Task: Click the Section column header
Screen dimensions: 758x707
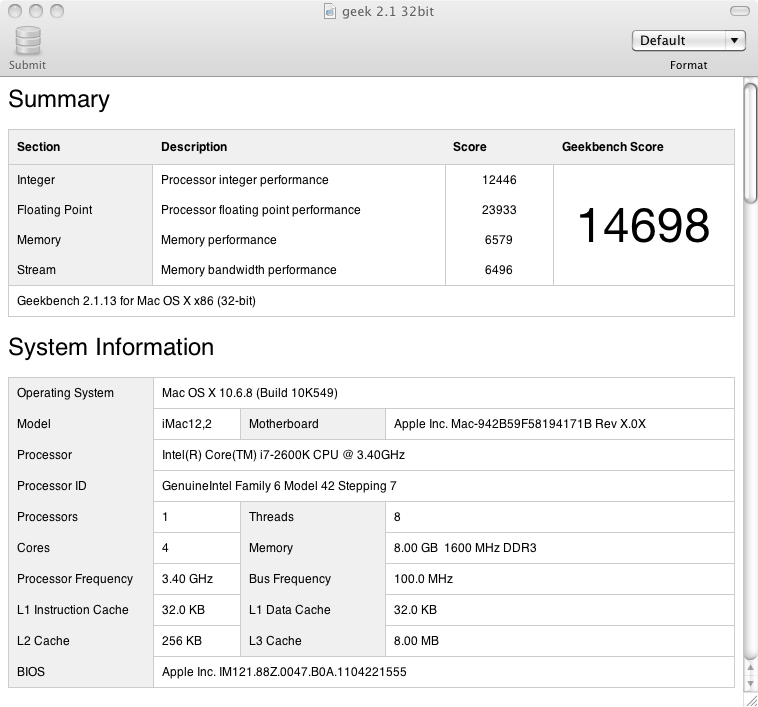Action: [x=39, y=147]
